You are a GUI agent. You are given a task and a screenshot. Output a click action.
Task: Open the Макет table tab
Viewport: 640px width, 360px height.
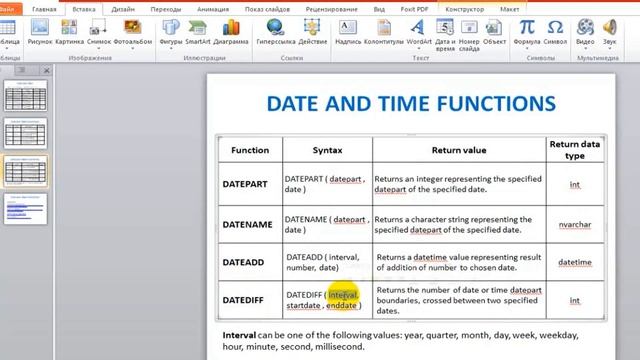pos(509,9)
